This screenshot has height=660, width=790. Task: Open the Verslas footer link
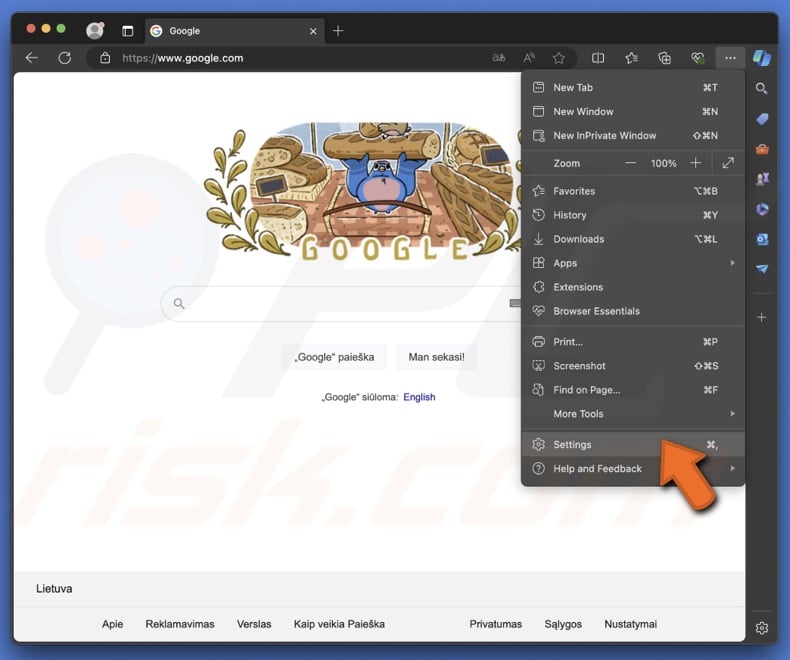(254, 624)
